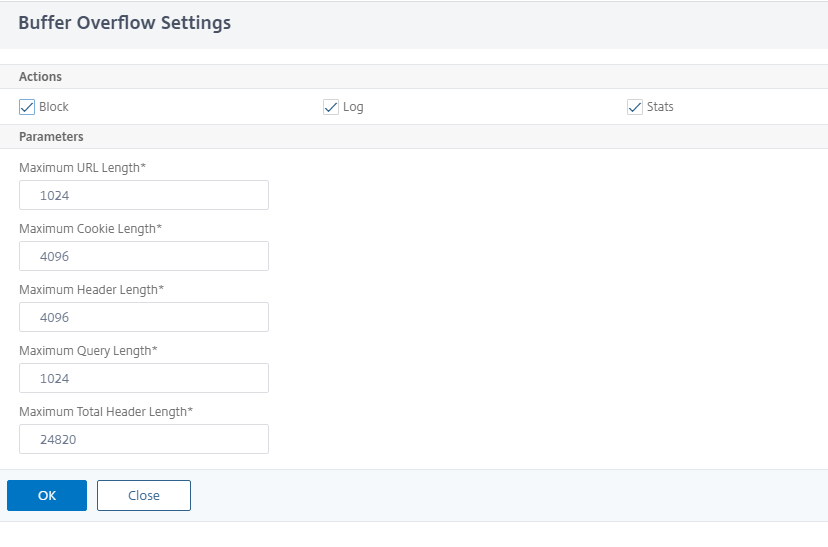This screenshot has width=828, height=547.
Task: Click the Parameters section heading
Action: click(51, 137)
